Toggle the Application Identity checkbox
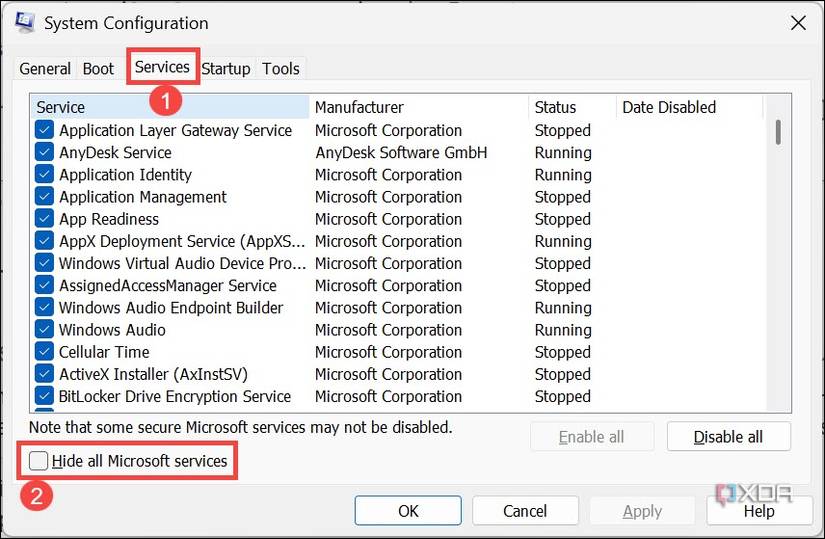The width and height of the screenshot is (825, 539). click(44, 174)
